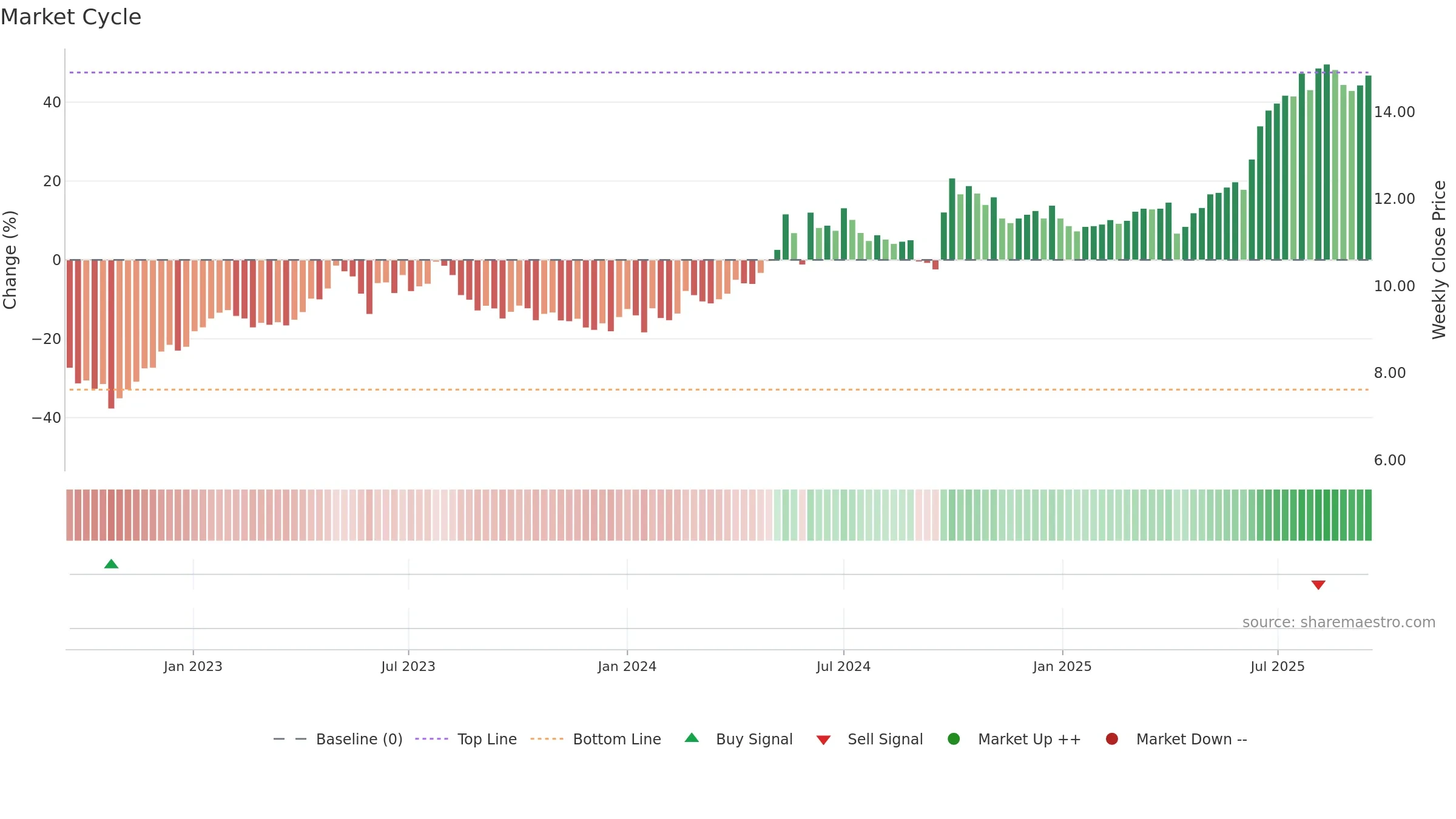Viewport: 1456px width, 819px height.
Task: Click the Change (%) axis title
Action: (x=10, y=260)
